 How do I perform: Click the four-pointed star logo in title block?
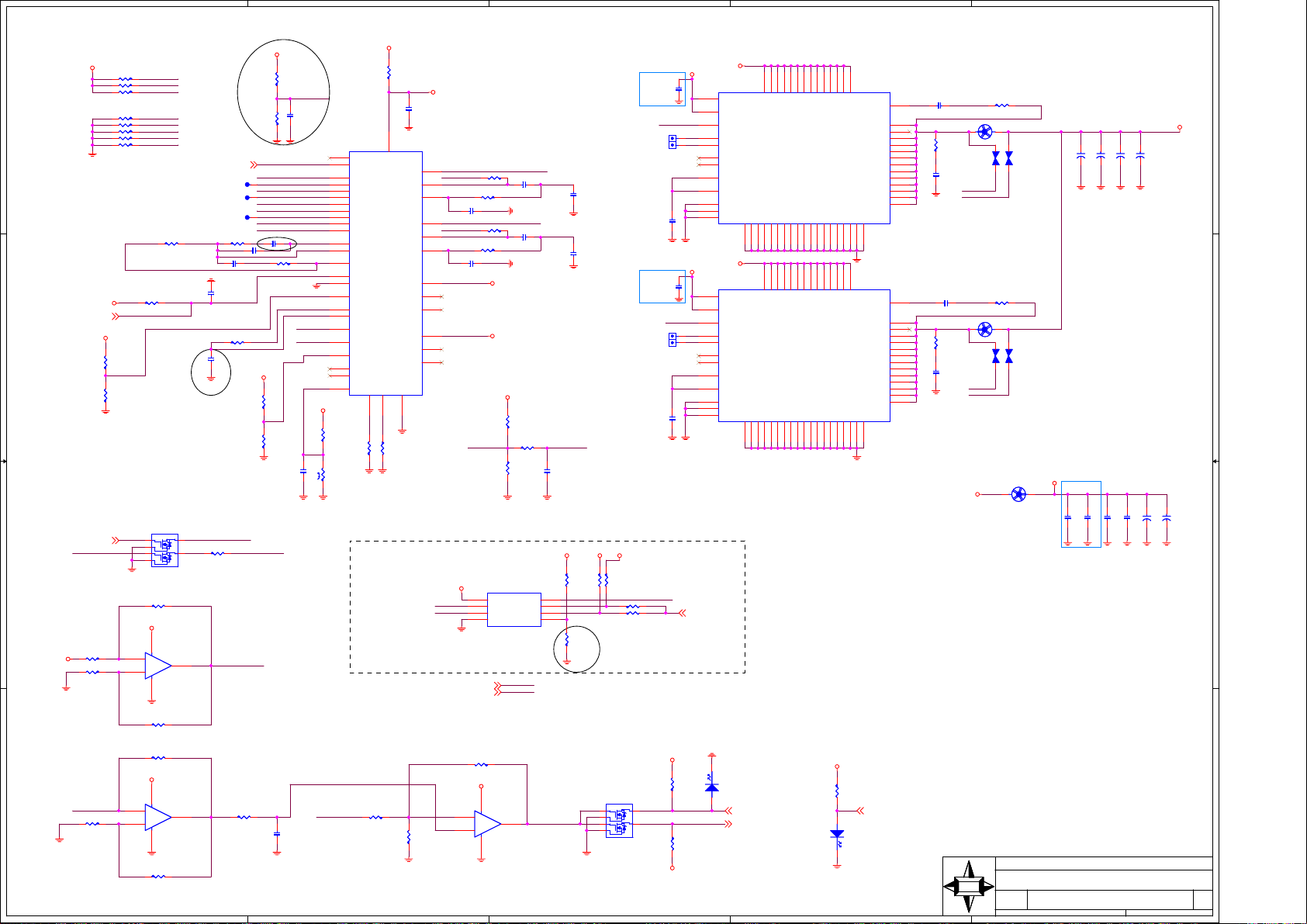point(969,886)
